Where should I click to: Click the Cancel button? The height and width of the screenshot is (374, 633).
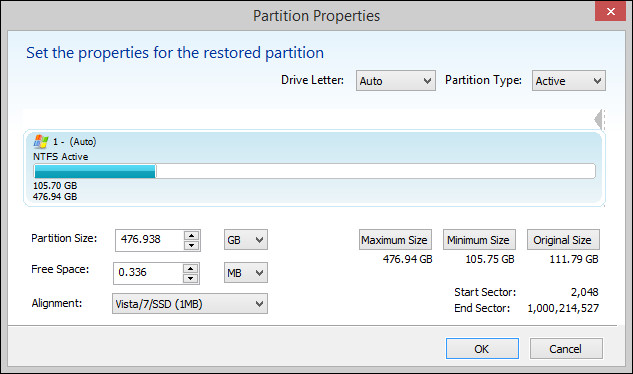pos(566,349)
